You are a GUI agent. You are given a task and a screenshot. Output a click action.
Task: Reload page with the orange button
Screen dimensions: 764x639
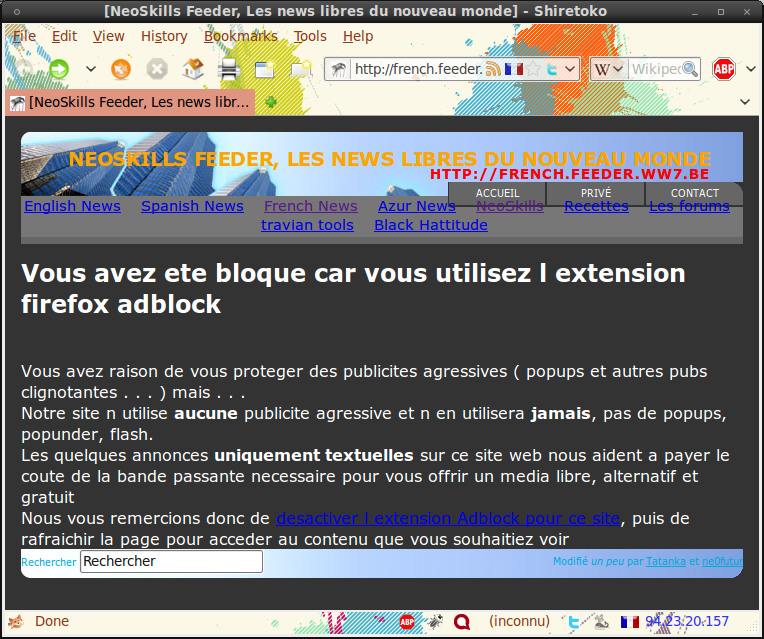[121, 69]
